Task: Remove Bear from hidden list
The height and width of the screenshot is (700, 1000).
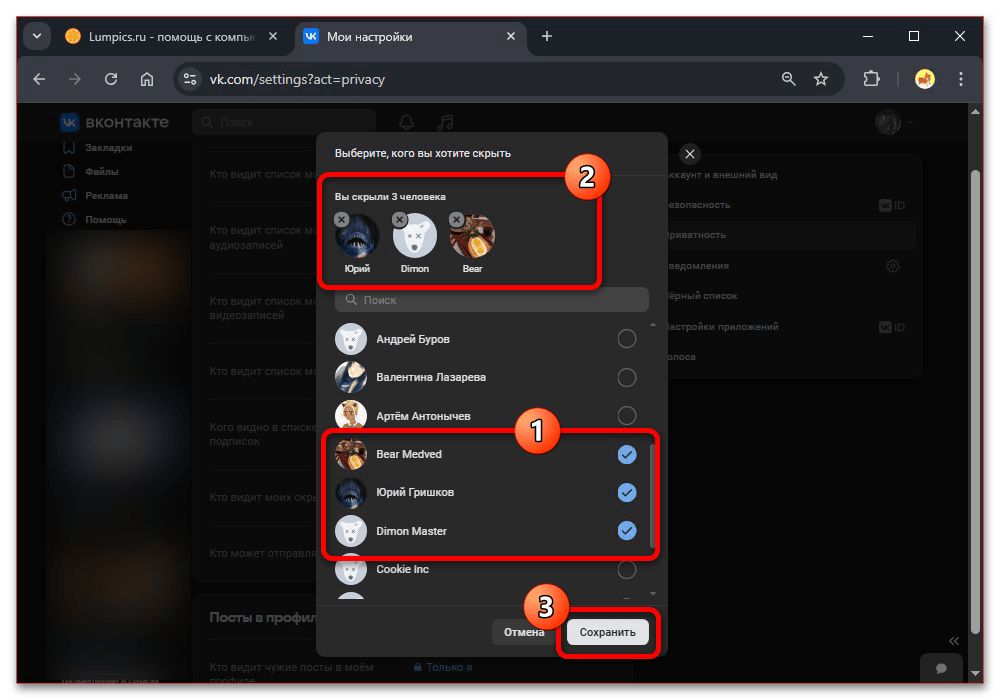Action: (456, 219)
